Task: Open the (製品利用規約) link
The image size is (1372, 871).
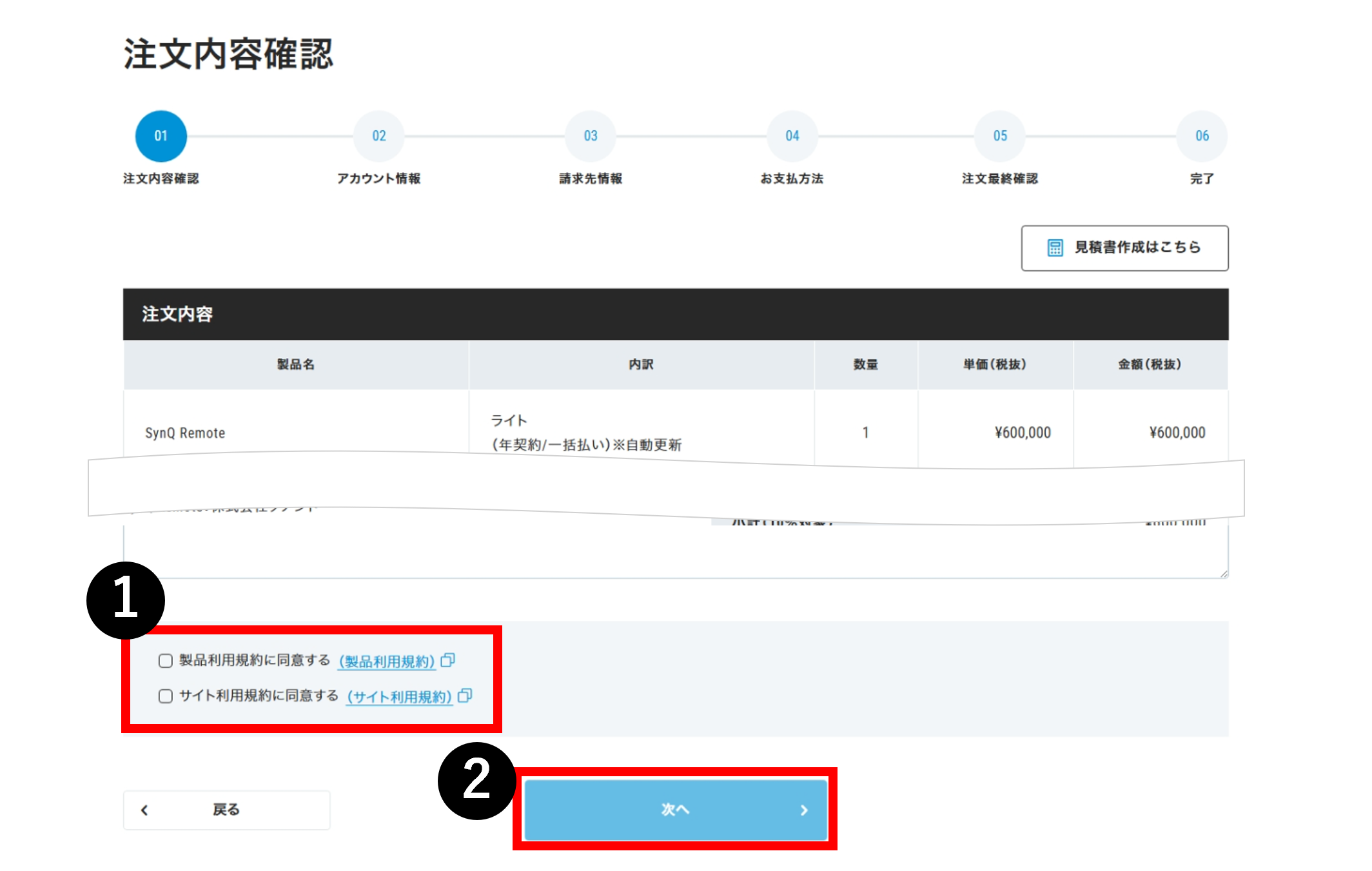Action: click(387, 661)
